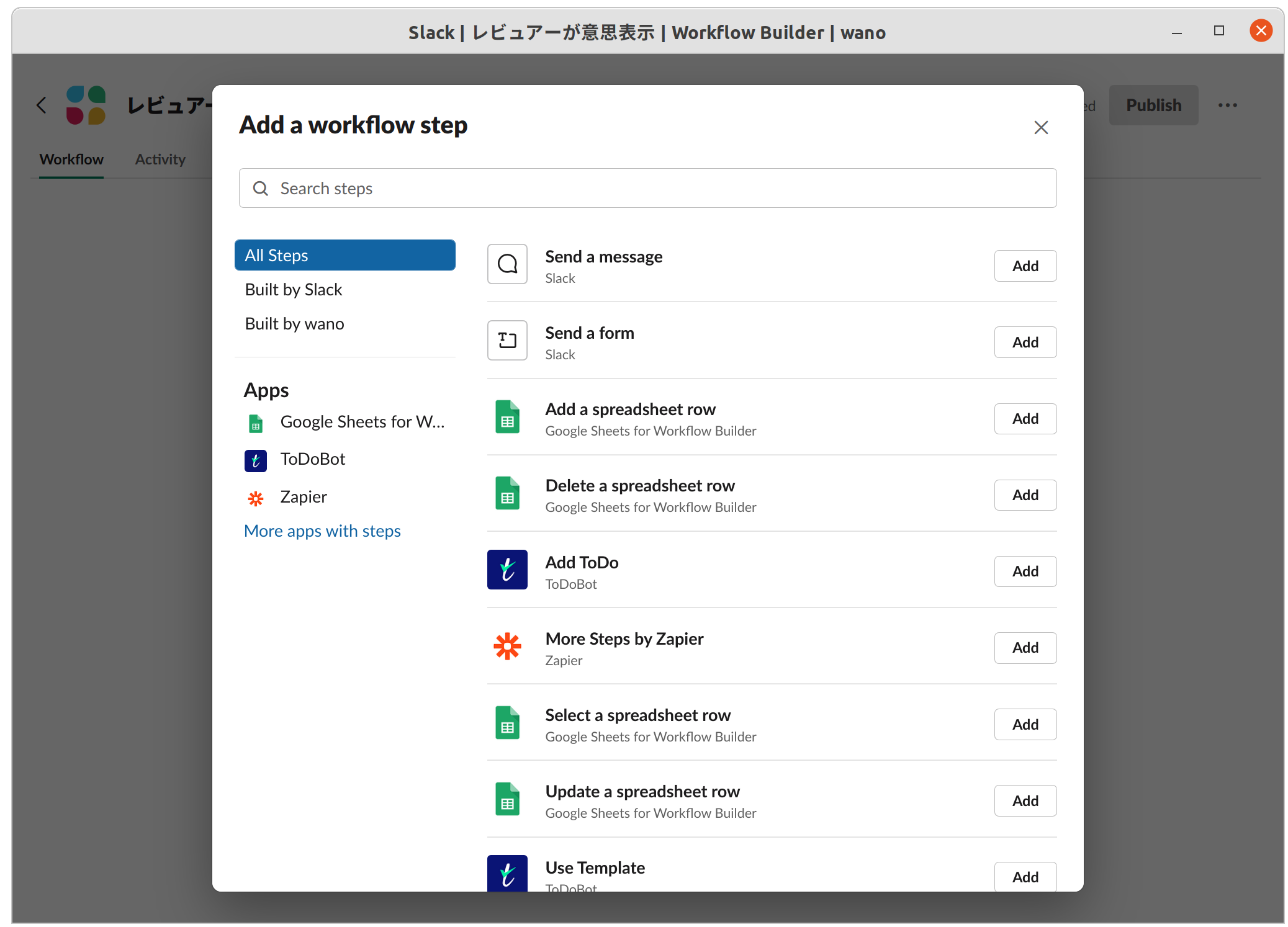
Task: Switch to the Activity tab
Action: (160, 159)
